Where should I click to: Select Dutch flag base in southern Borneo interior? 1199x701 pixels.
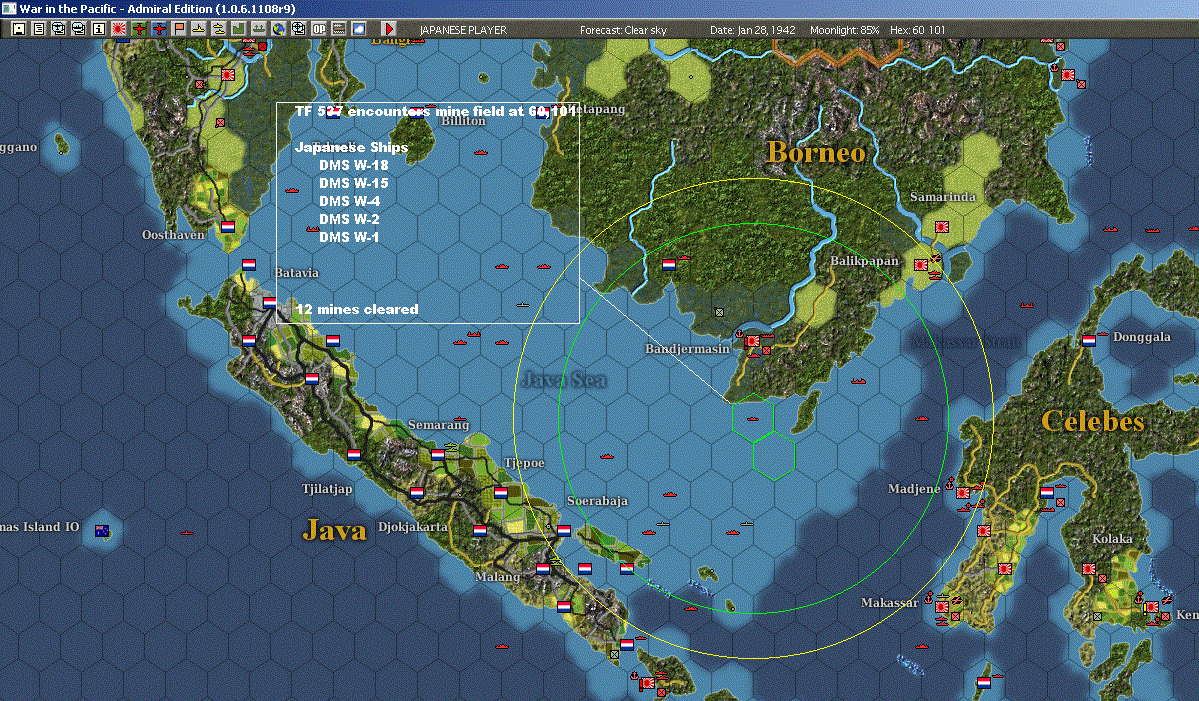click(669, 264)
